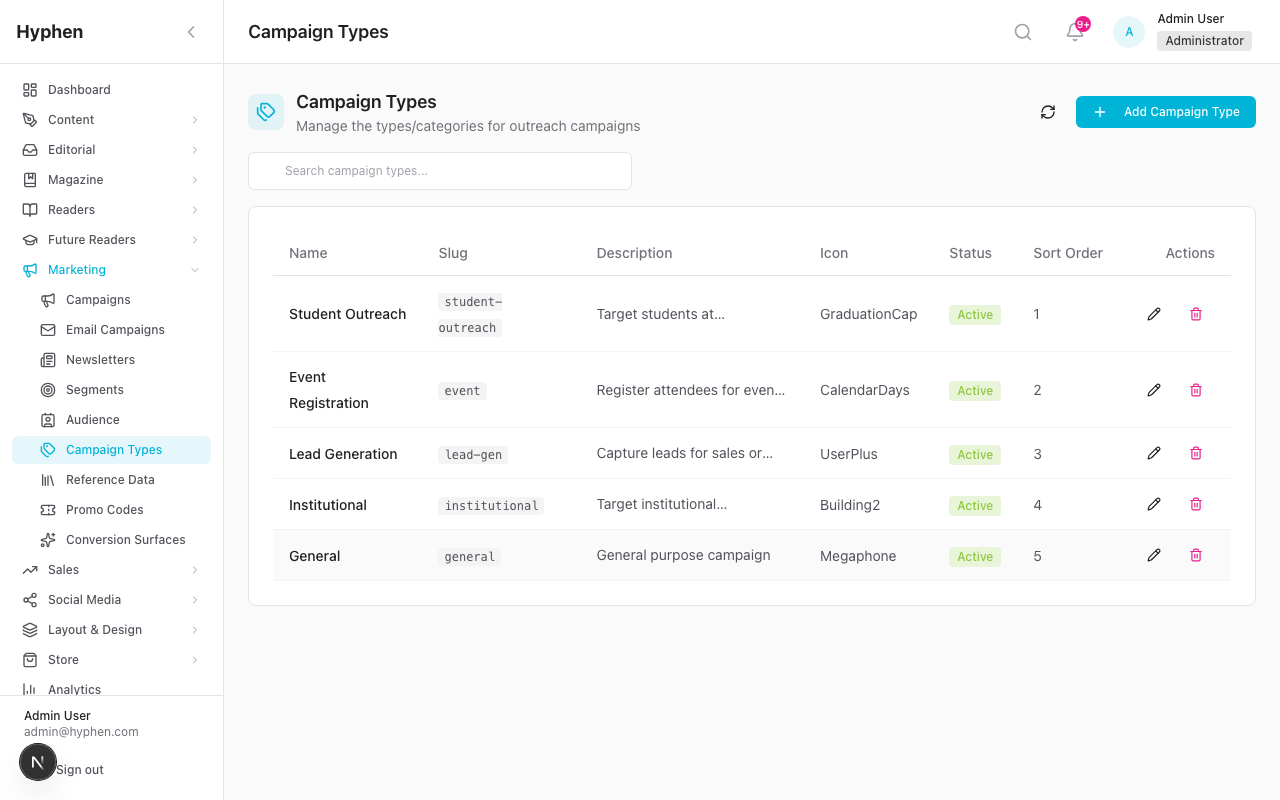This screenshot has width=1280, height=800.
Task: Click the refresh icon above the table
Action: tap(1047, 112)
